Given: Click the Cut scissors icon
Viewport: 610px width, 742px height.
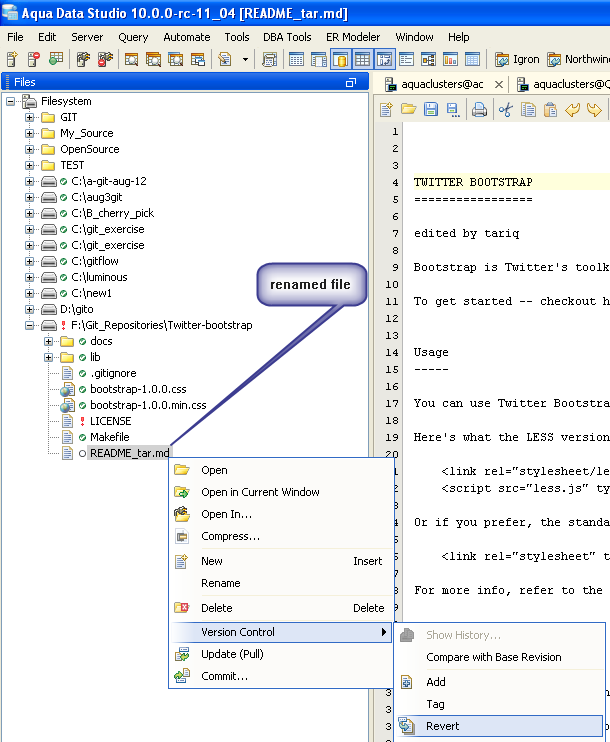Looking at the screenshot, I should coord(505,110).
